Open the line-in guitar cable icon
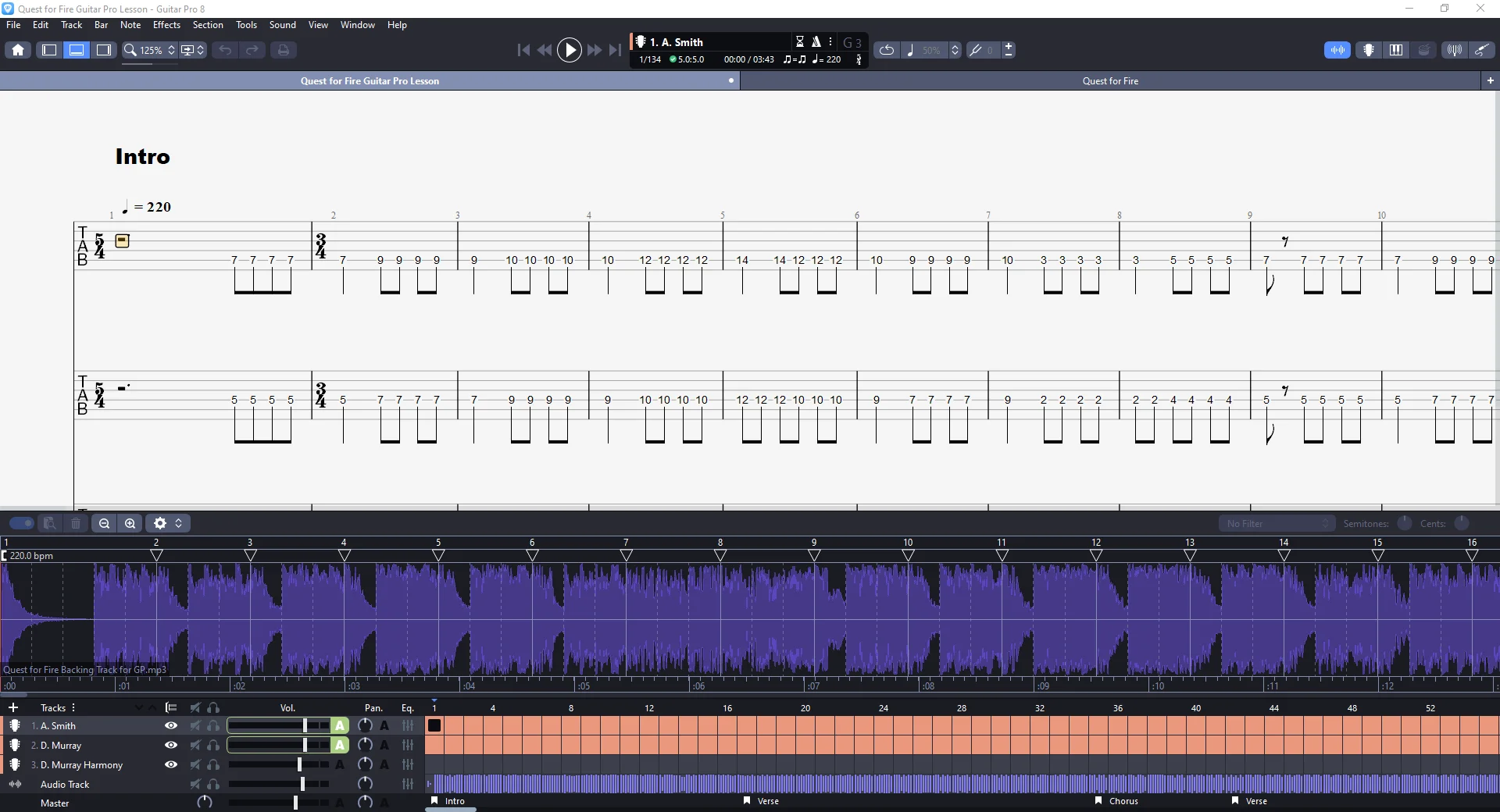This screenshot has height=812, width=1500. (x=1481, y=50)
